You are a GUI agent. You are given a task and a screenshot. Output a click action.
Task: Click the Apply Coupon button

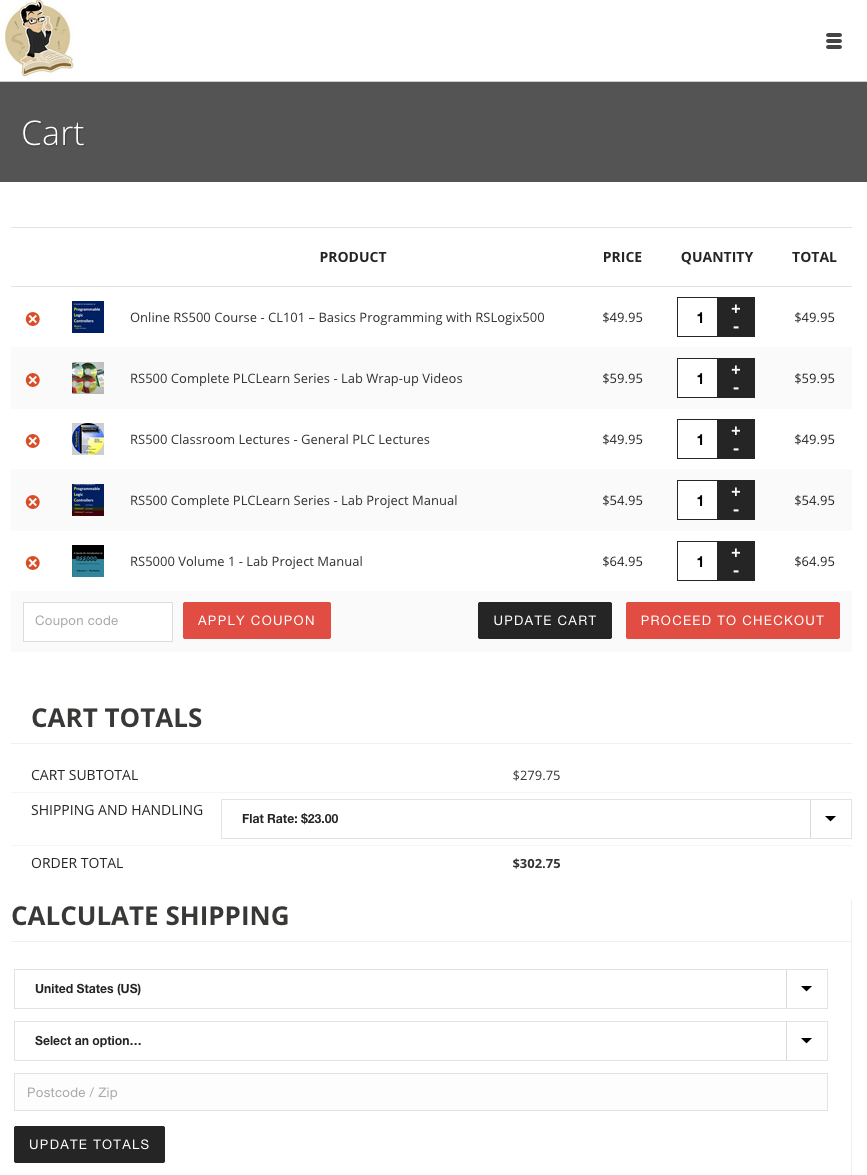(x=257, y=621)
